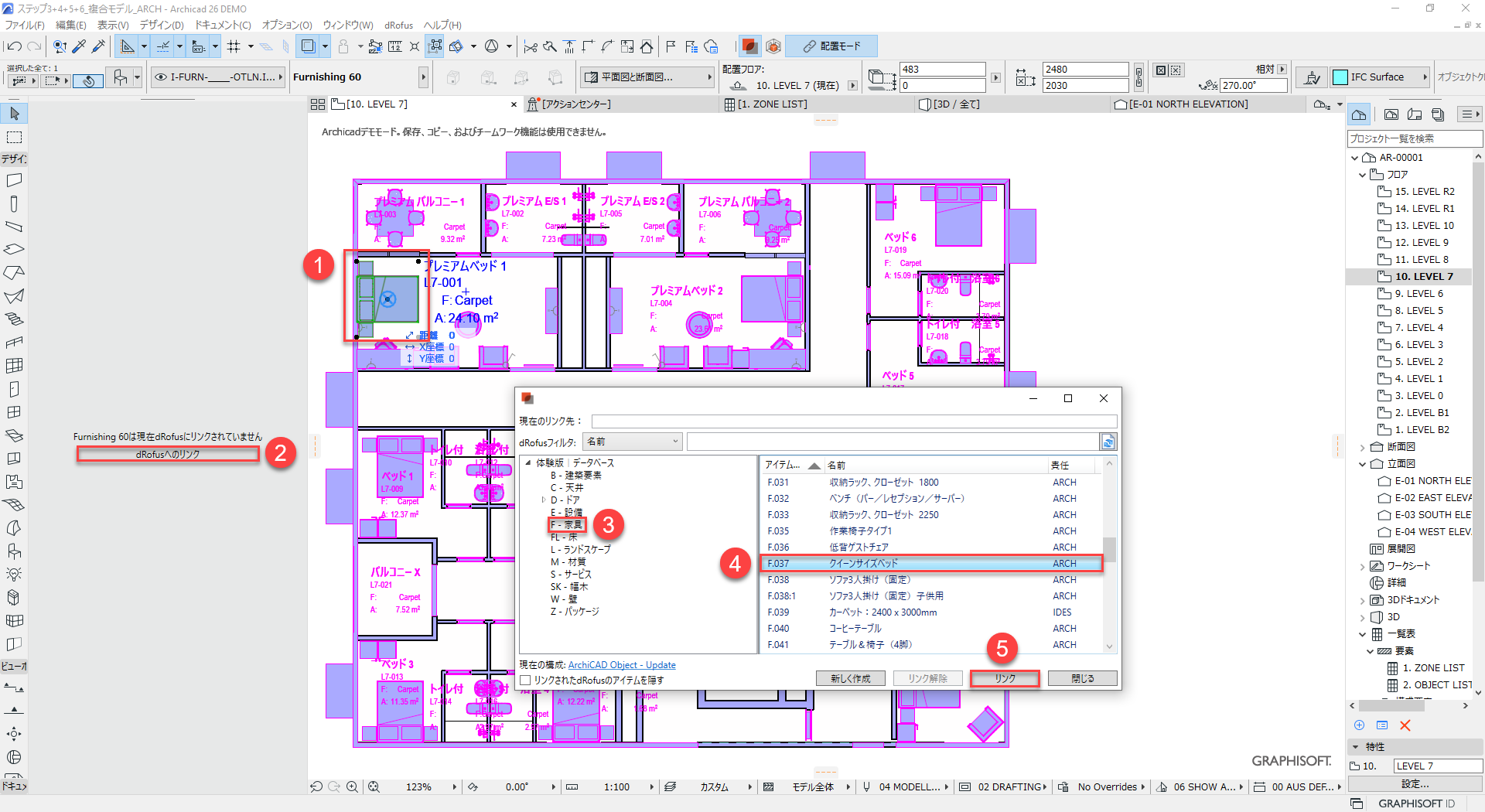Image resolution: width=1485 pixels, height=812 pixels.
Task: Click the Trim scissors icon
Action: tap(530, 46)
